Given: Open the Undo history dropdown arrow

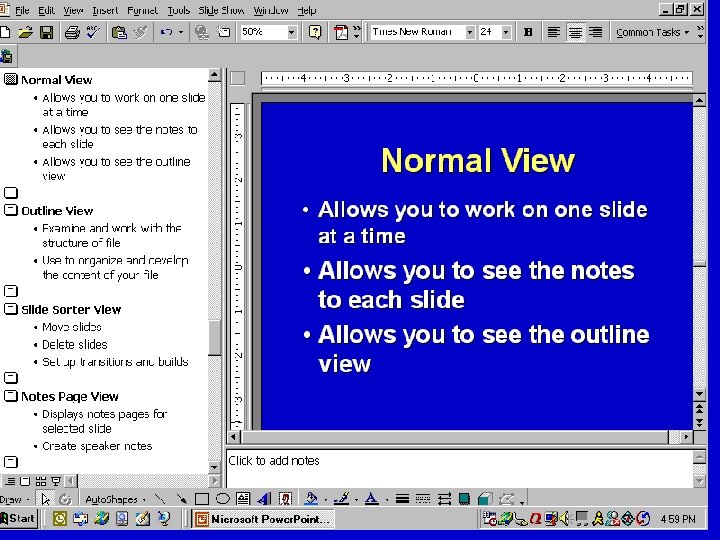Looking at the screenshot, I should pyautogui.click(x=180, y=32).
